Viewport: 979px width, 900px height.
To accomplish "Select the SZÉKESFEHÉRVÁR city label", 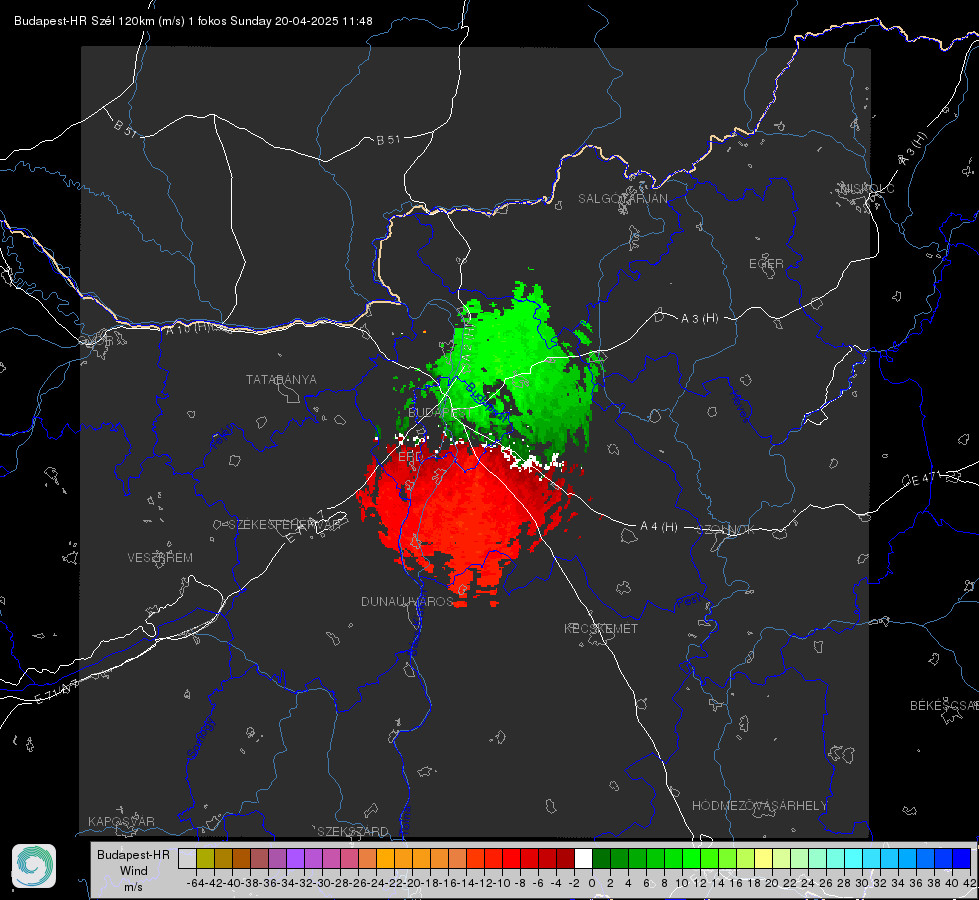I will coord(287,524).
